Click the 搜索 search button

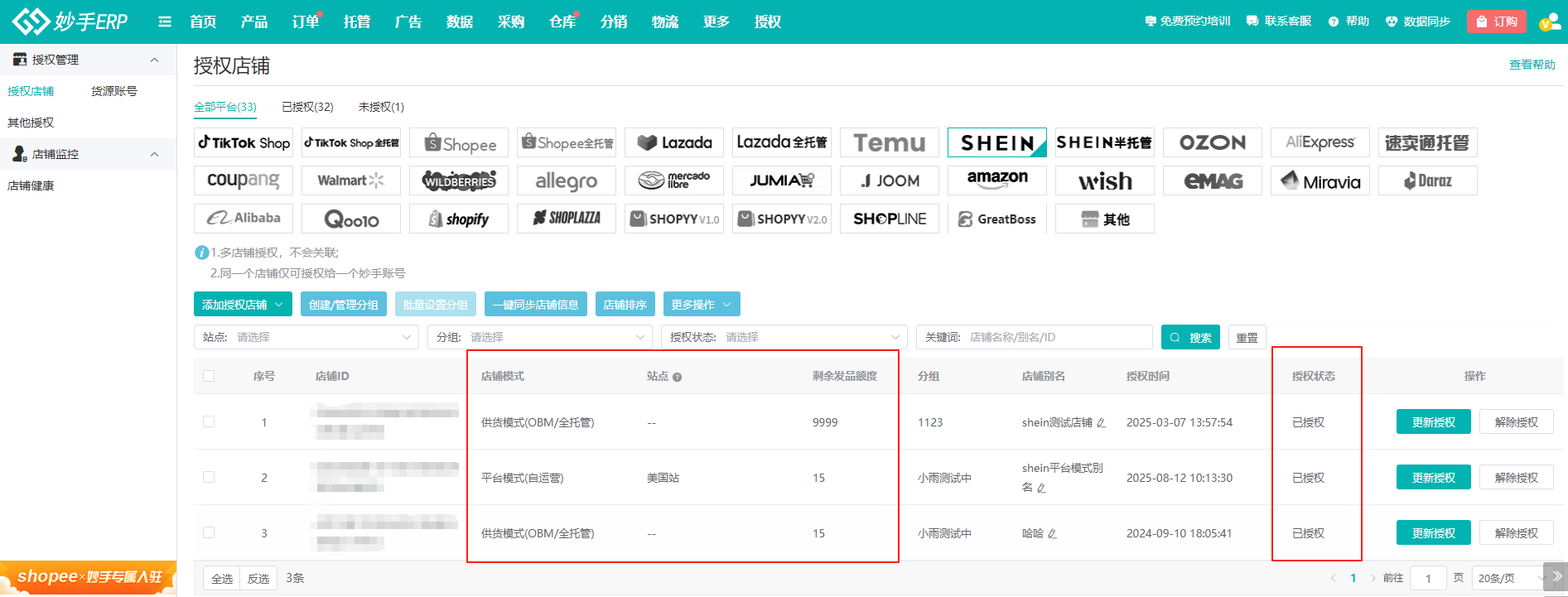[1190, 337]
